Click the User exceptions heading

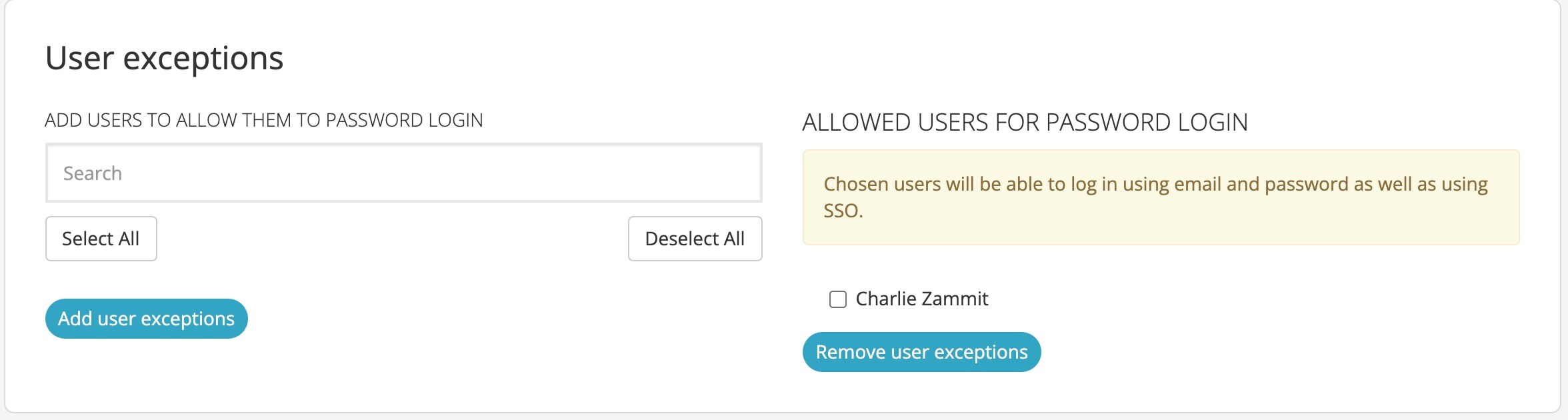click(x=164, y=58)
